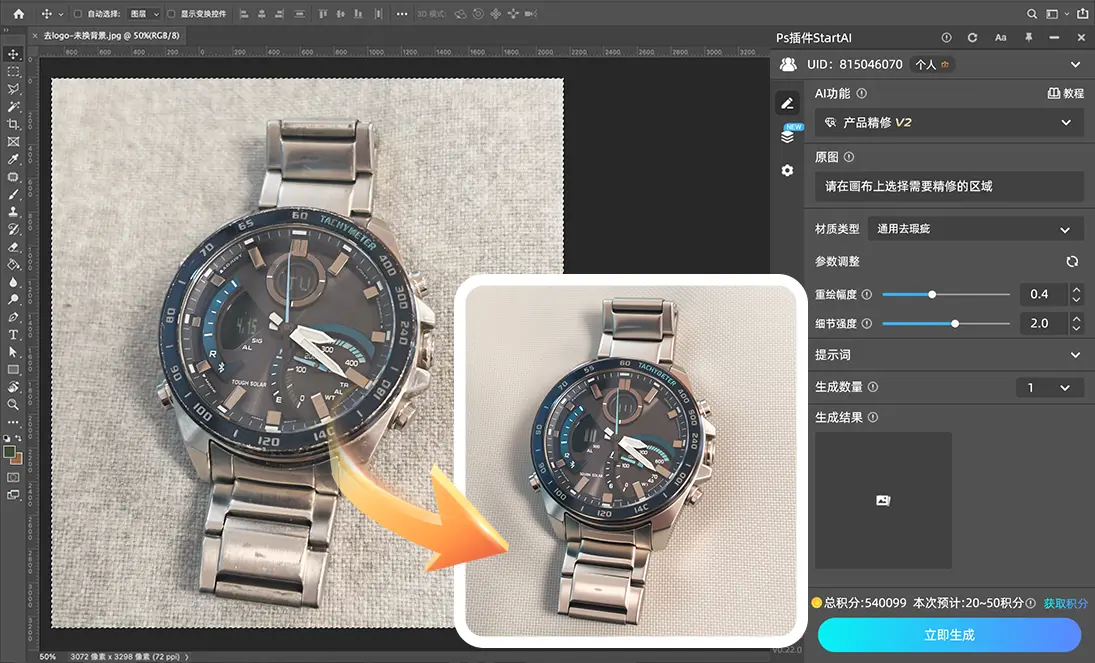Screen dimensions: 1095x663
Task: Increase 细节强度 using its stepper arrow
Action: click(x=1076, y=318)
